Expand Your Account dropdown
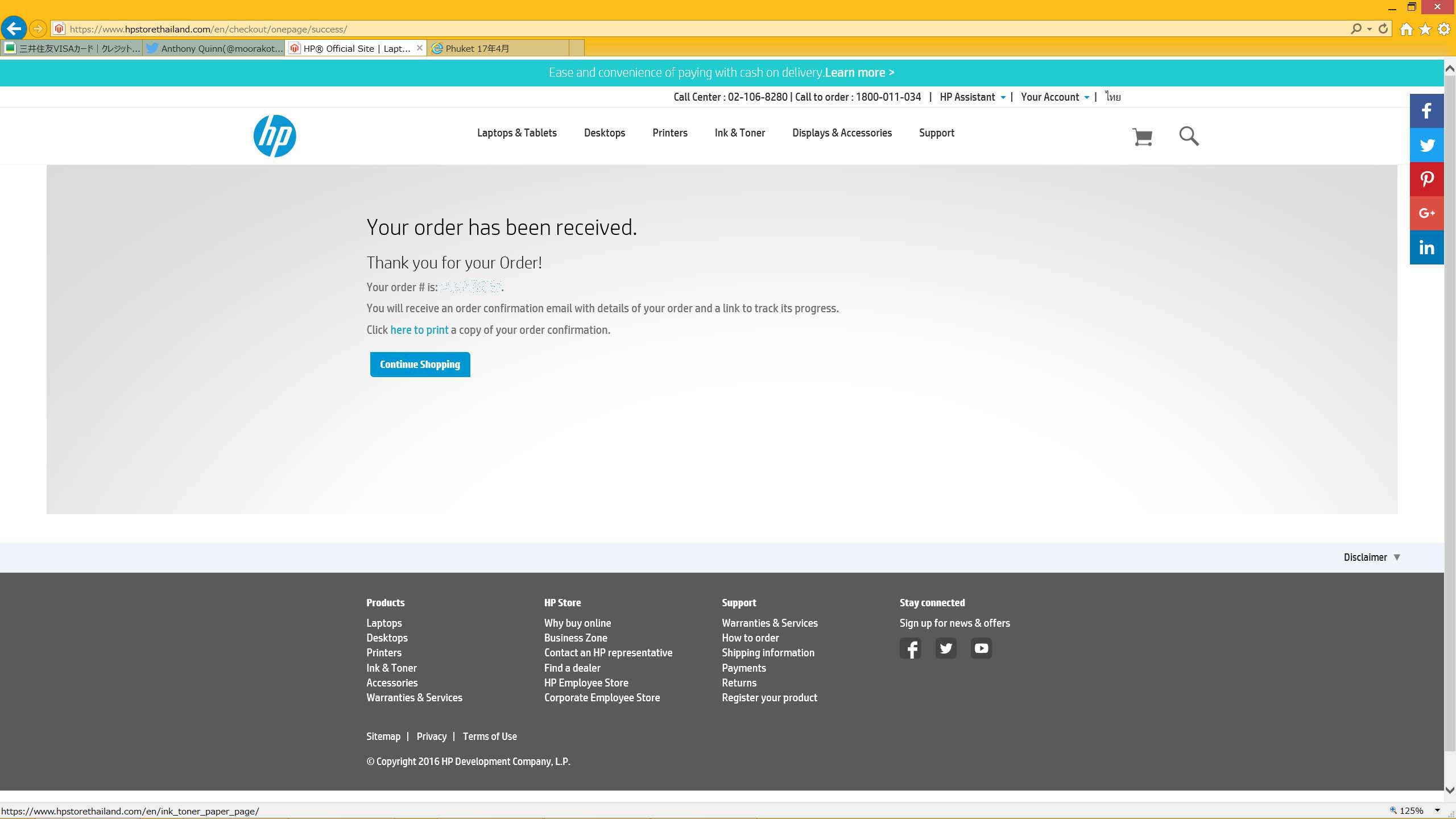 point(1055,97)
